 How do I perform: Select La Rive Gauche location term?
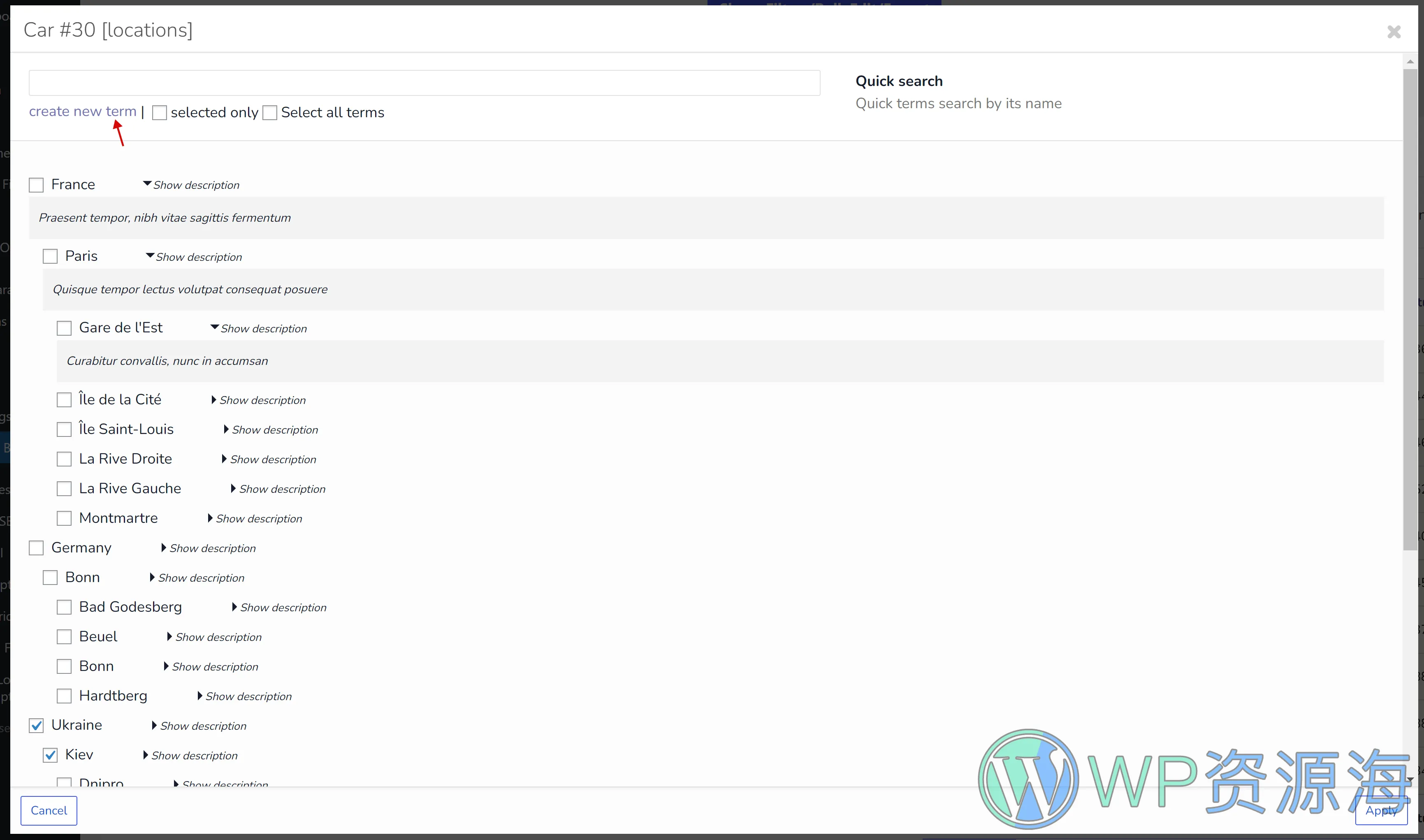pyautogui.click(x=65, y=488)
